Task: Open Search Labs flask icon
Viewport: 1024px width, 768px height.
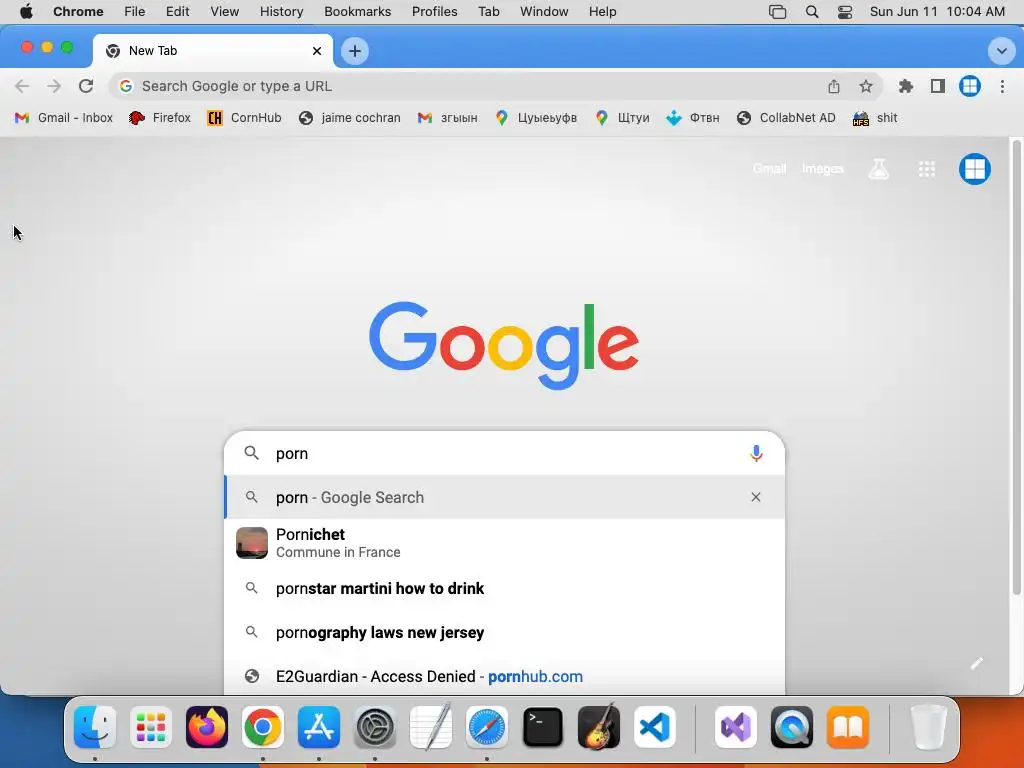Action: 878,169
